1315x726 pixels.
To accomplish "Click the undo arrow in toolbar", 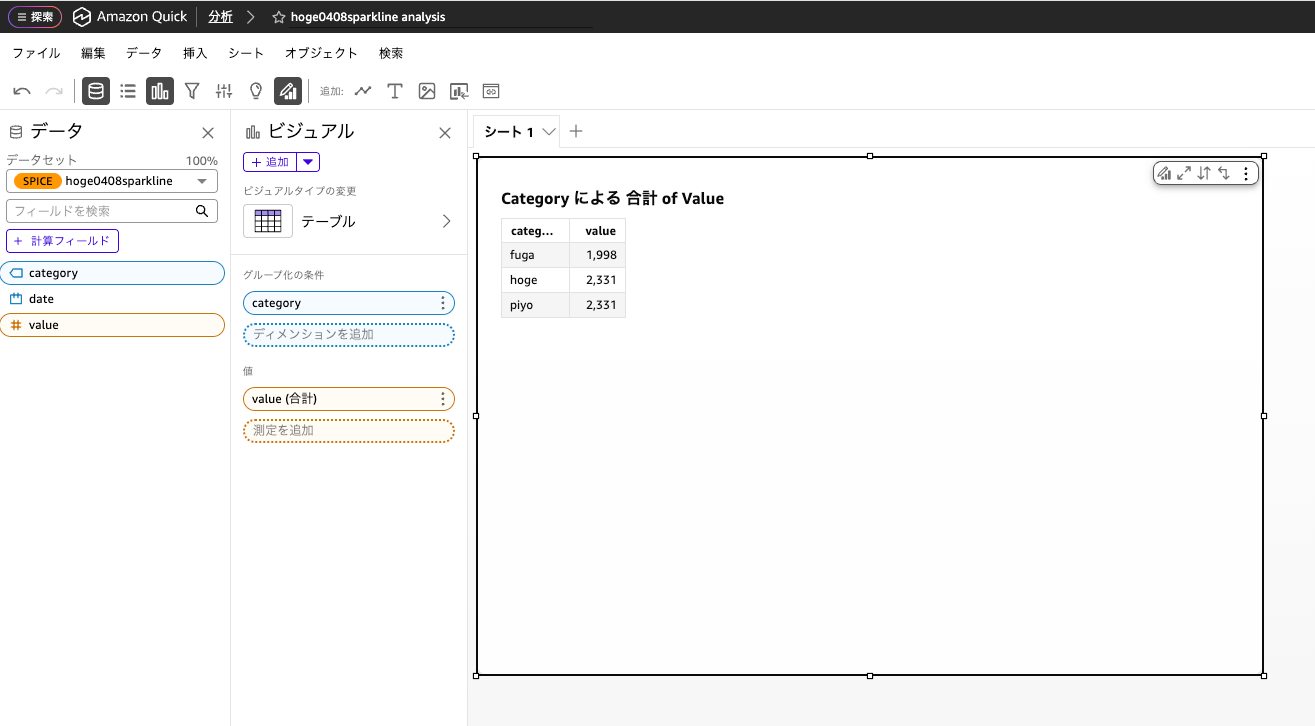I will click(22, 91).
